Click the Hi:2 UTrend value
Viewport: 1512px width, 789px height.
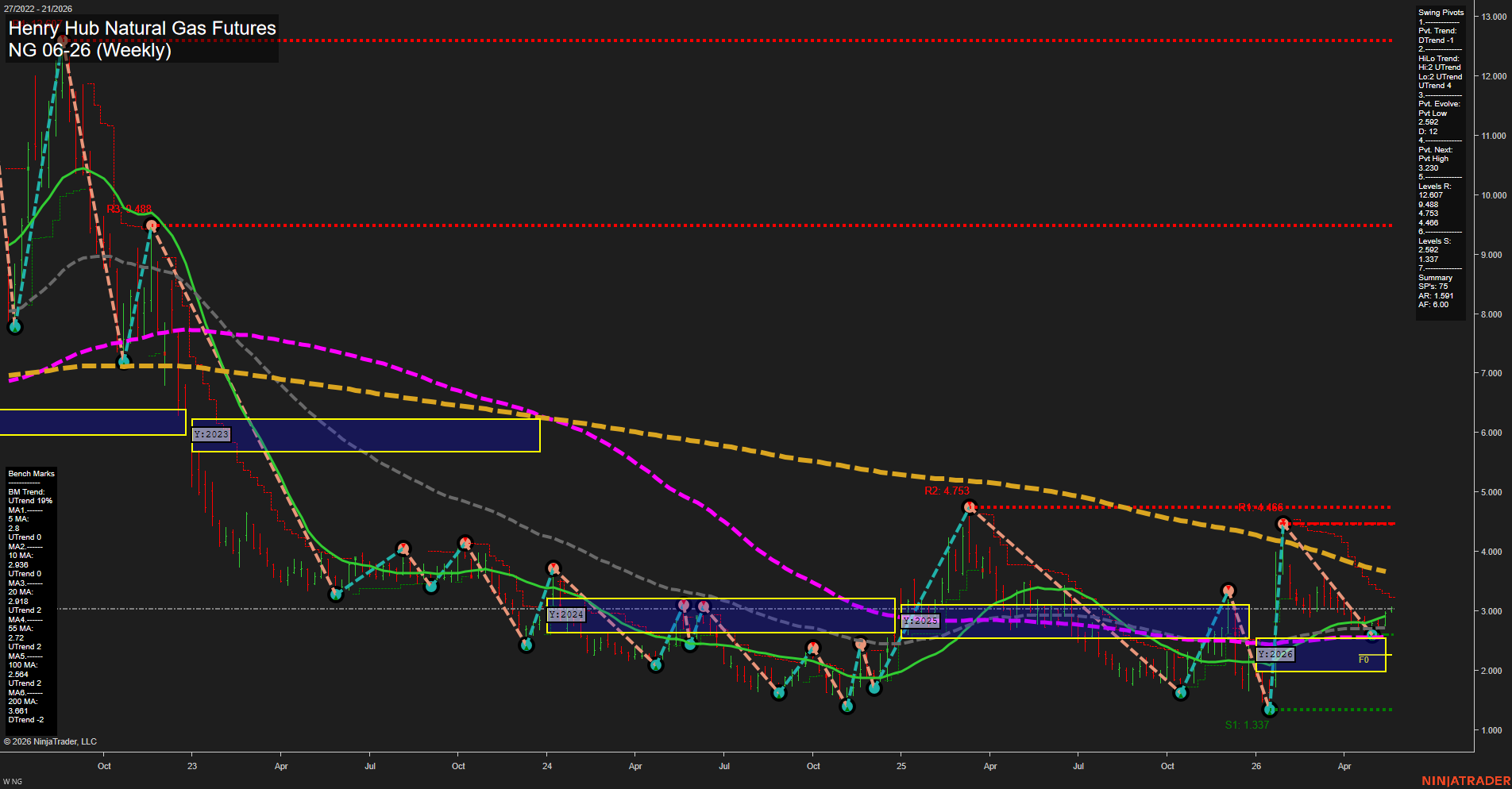[1440, 67]
